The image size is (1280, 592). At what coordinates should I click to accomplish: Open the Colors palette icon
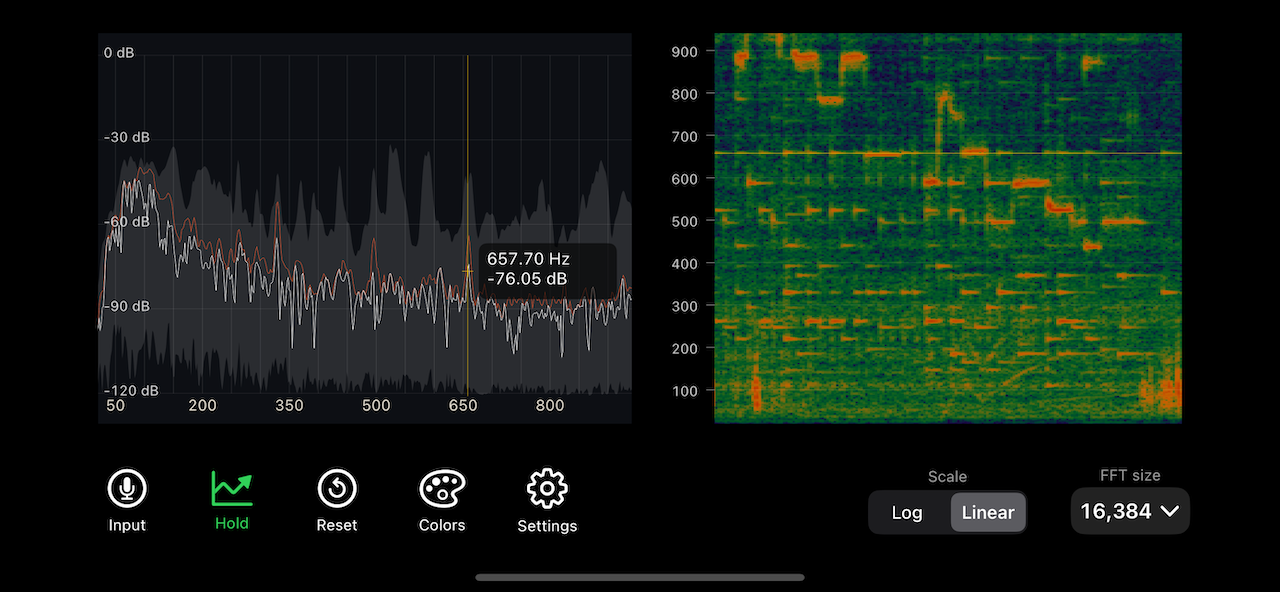(x=441, y=489)
